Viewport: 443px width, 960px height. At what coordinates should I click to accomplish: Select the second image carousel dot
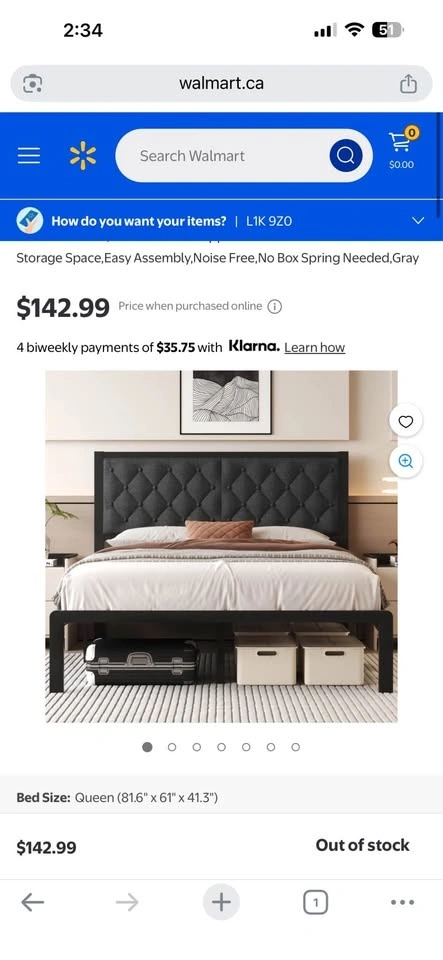pyautogui.click(x=172, y=747)
